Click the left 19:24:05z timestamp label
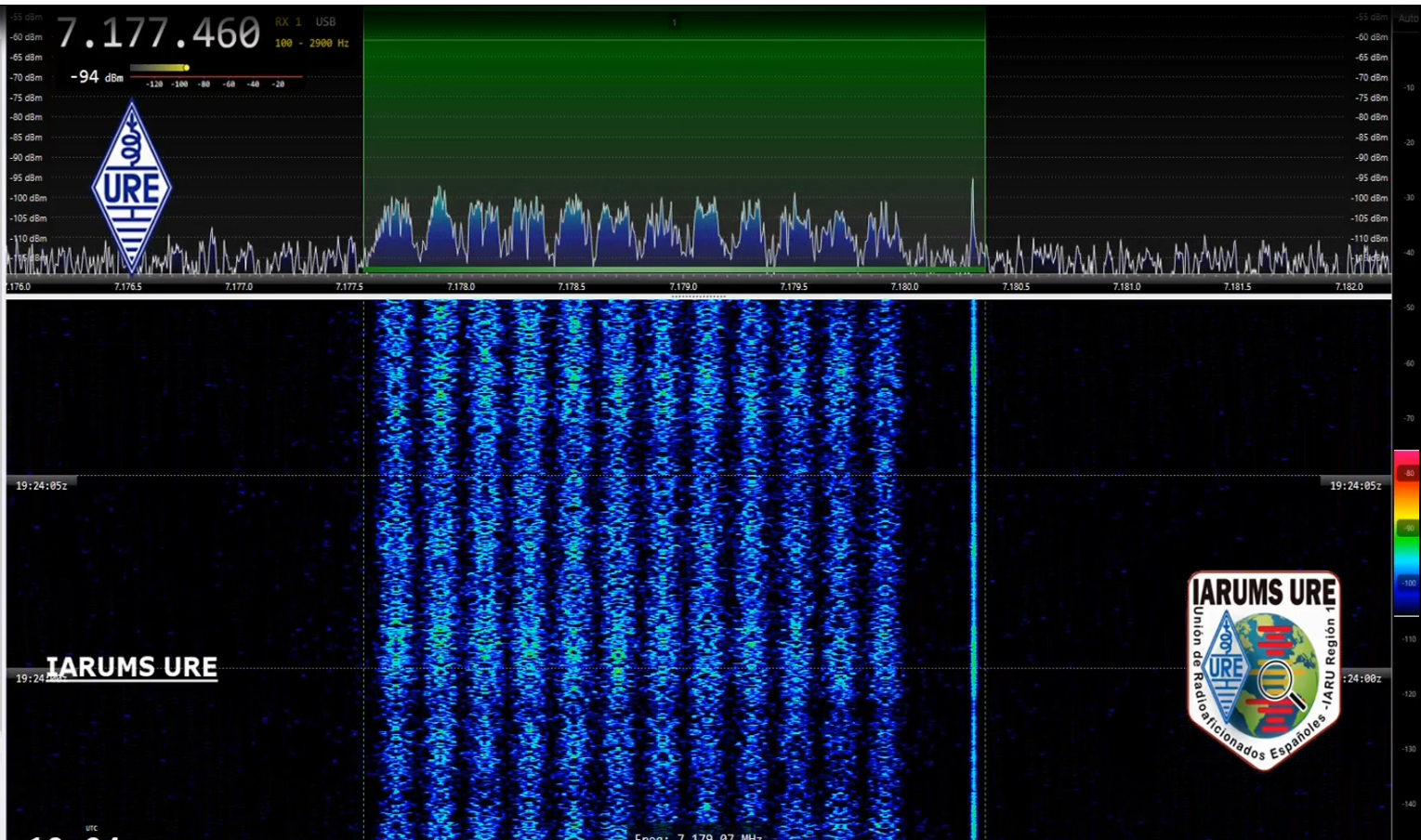The width and height of the screenshot is (1421, 840). [42, 486]
